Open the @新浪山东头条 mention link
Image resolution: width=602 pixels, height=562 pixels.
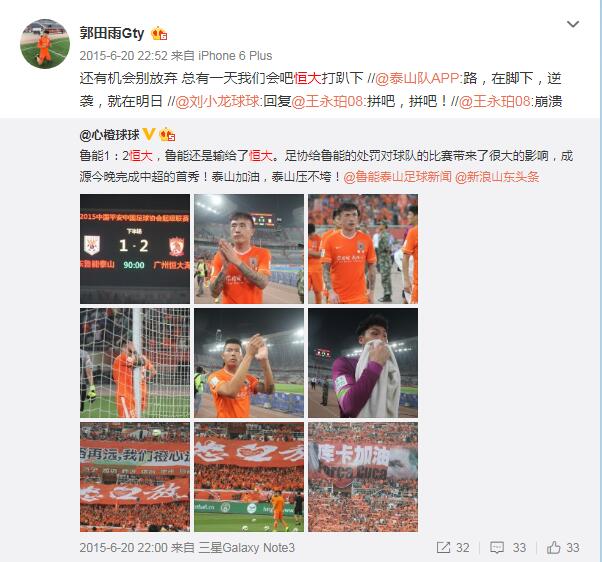[x=497, y=177]
